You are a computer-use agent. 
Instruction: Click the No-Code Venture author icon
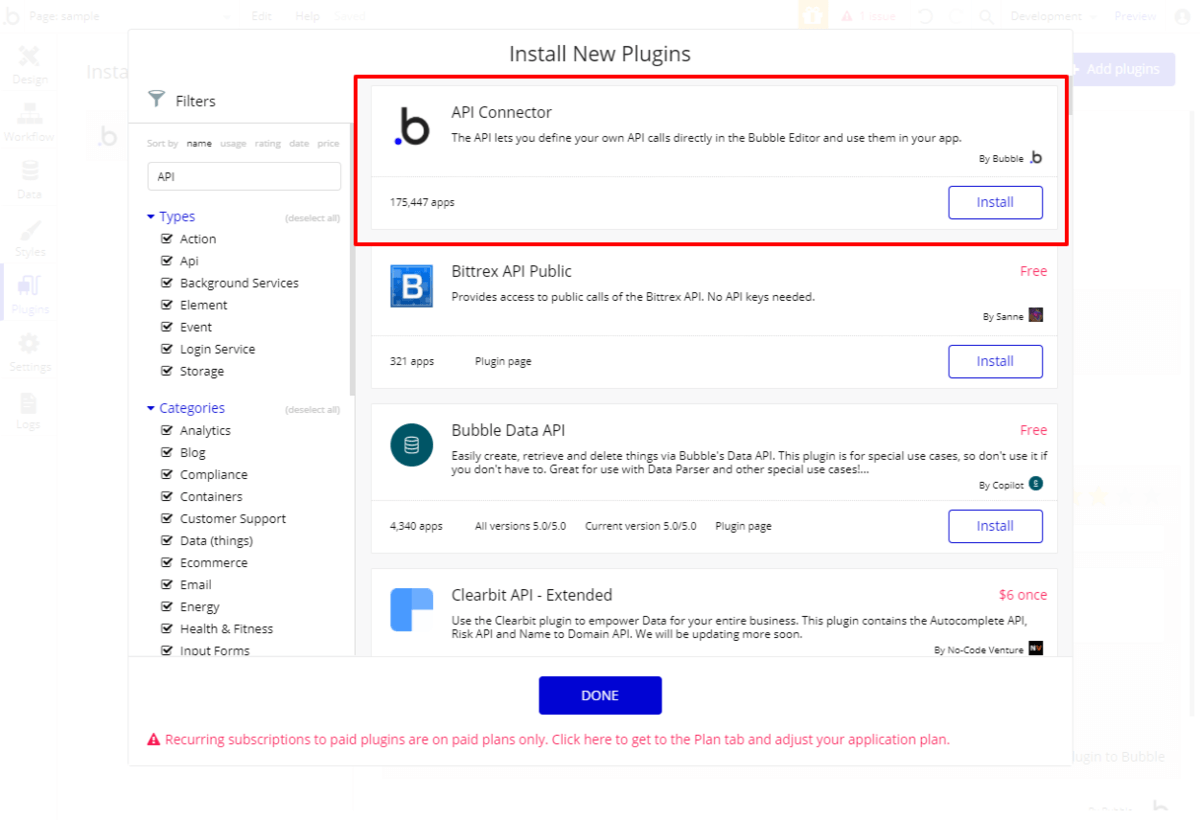1036,649
